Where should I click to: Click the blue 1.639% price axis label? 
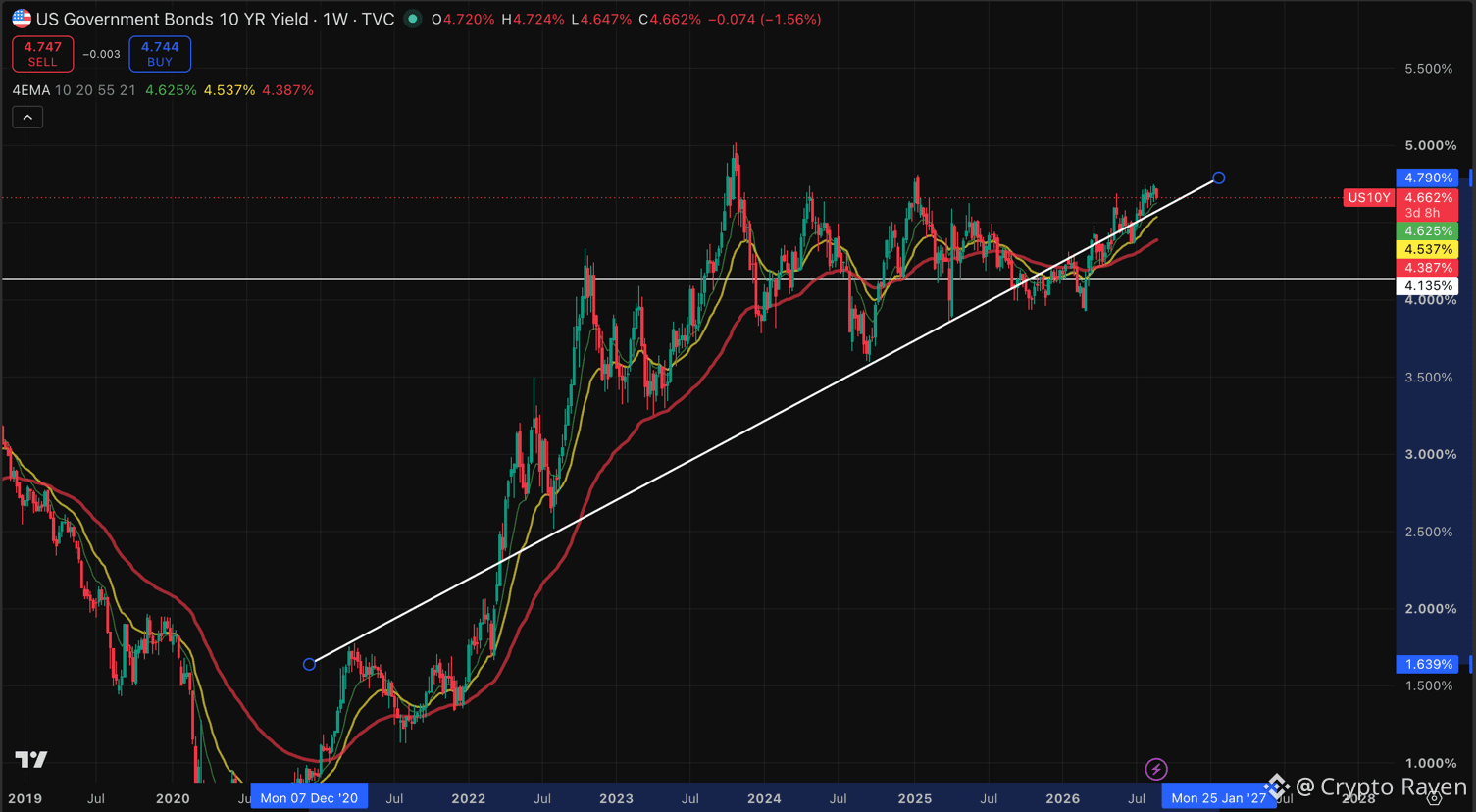coord(1427,664)
